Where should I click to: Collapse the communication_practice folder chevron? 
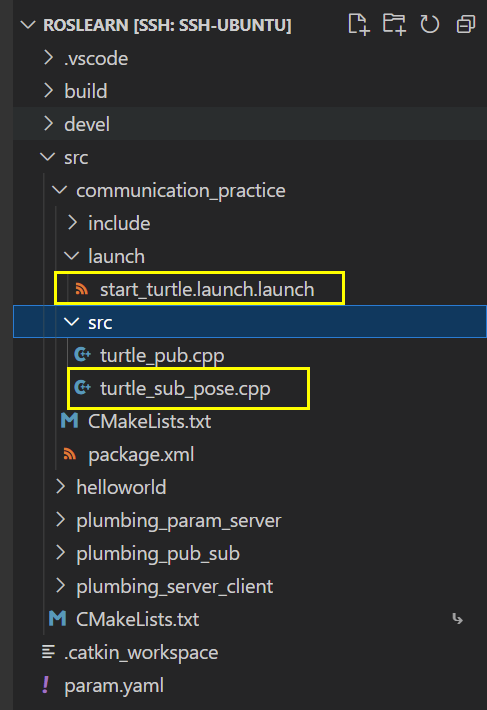[x=60, y=190]
